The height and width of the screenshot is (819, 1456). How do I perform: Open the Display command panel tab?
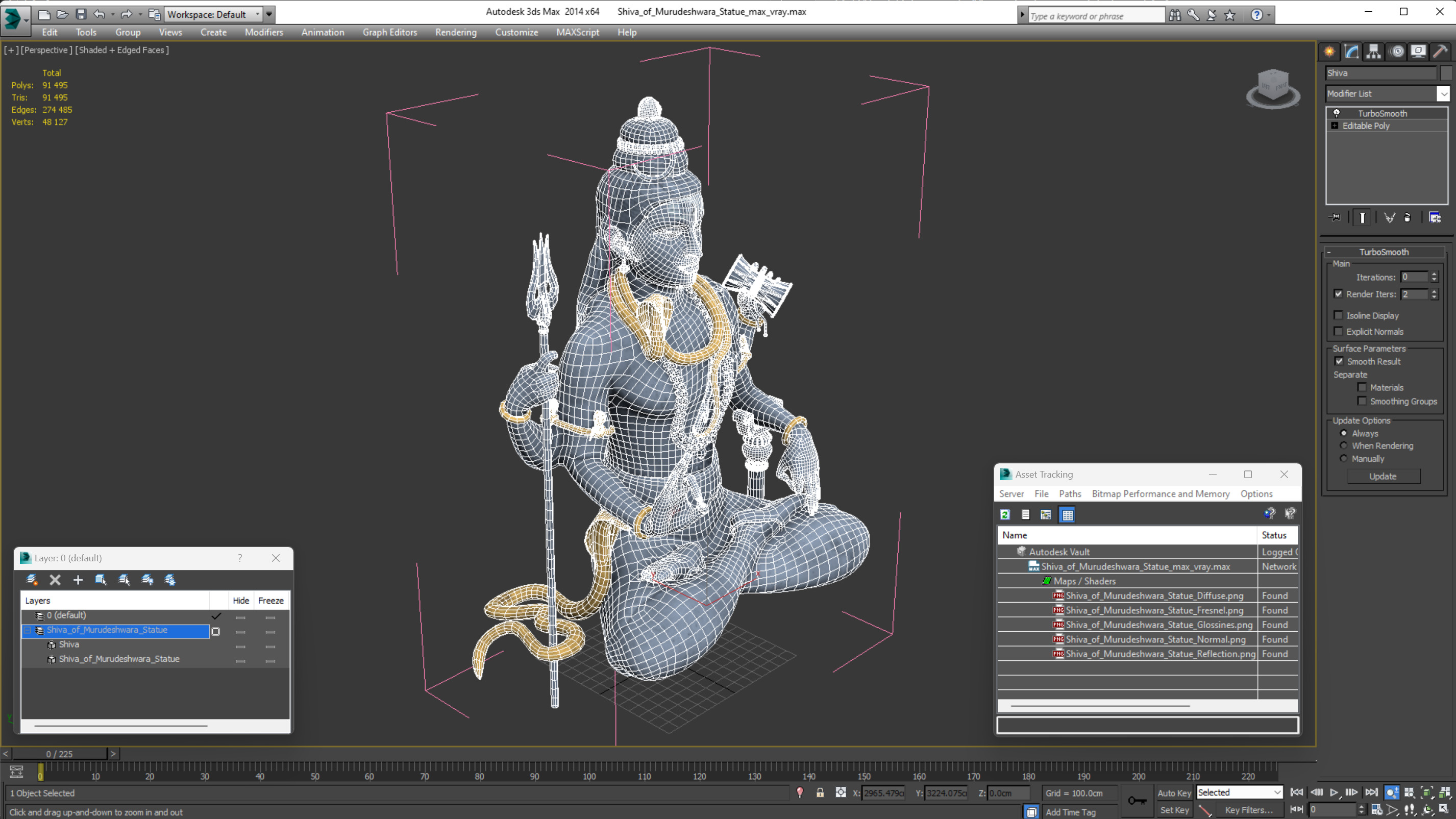coord(1418,52)
